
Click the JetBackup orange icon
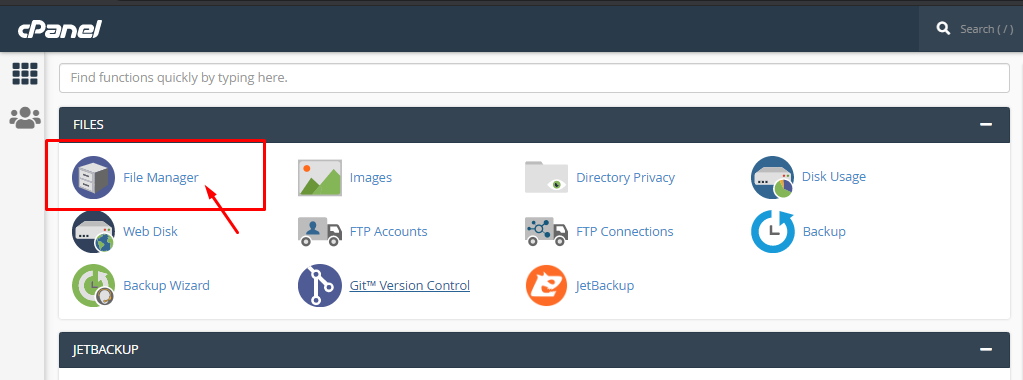coord(546,285)
